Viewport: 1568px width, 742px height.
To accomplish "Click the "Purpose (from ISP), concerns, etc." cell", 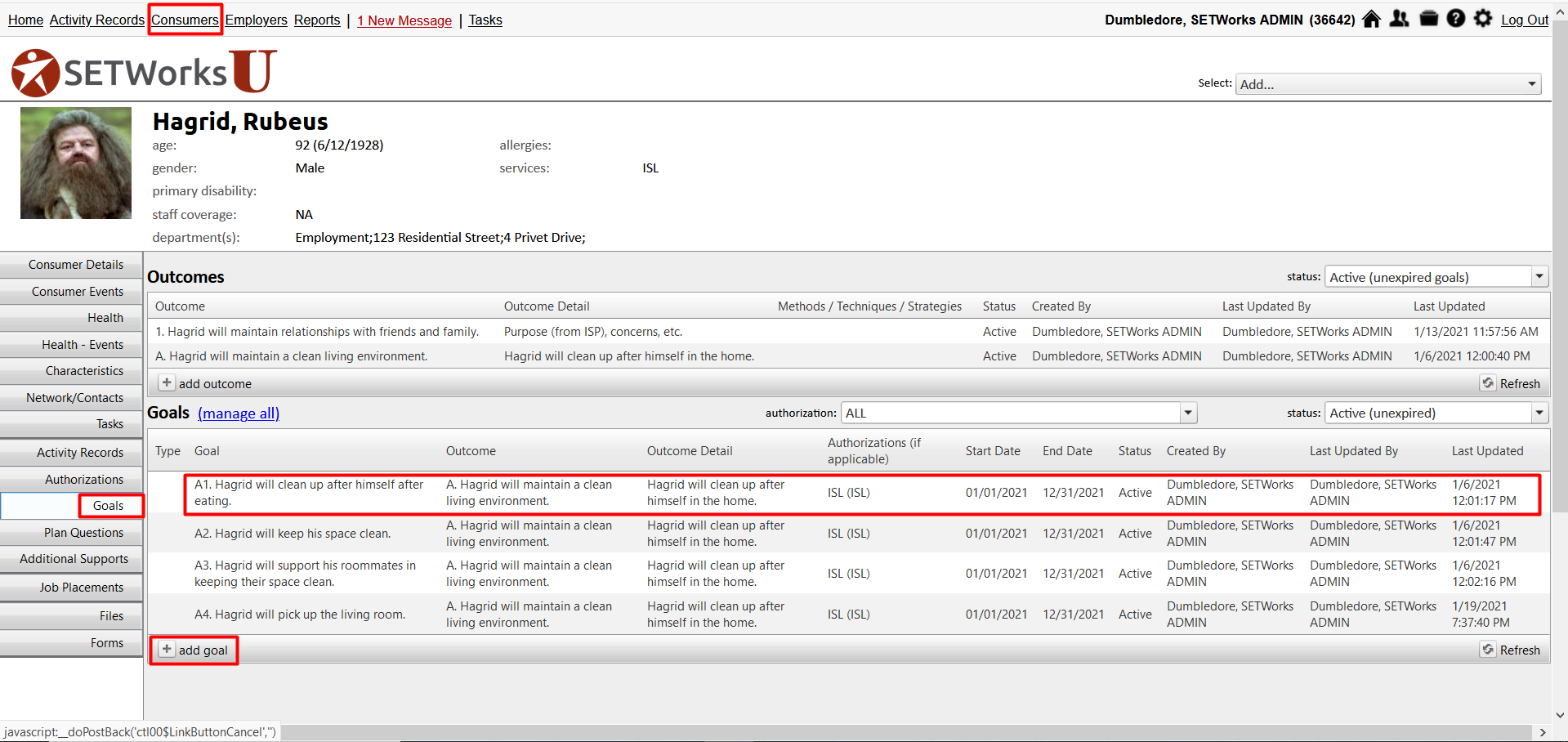I will (x=593, y=332).
